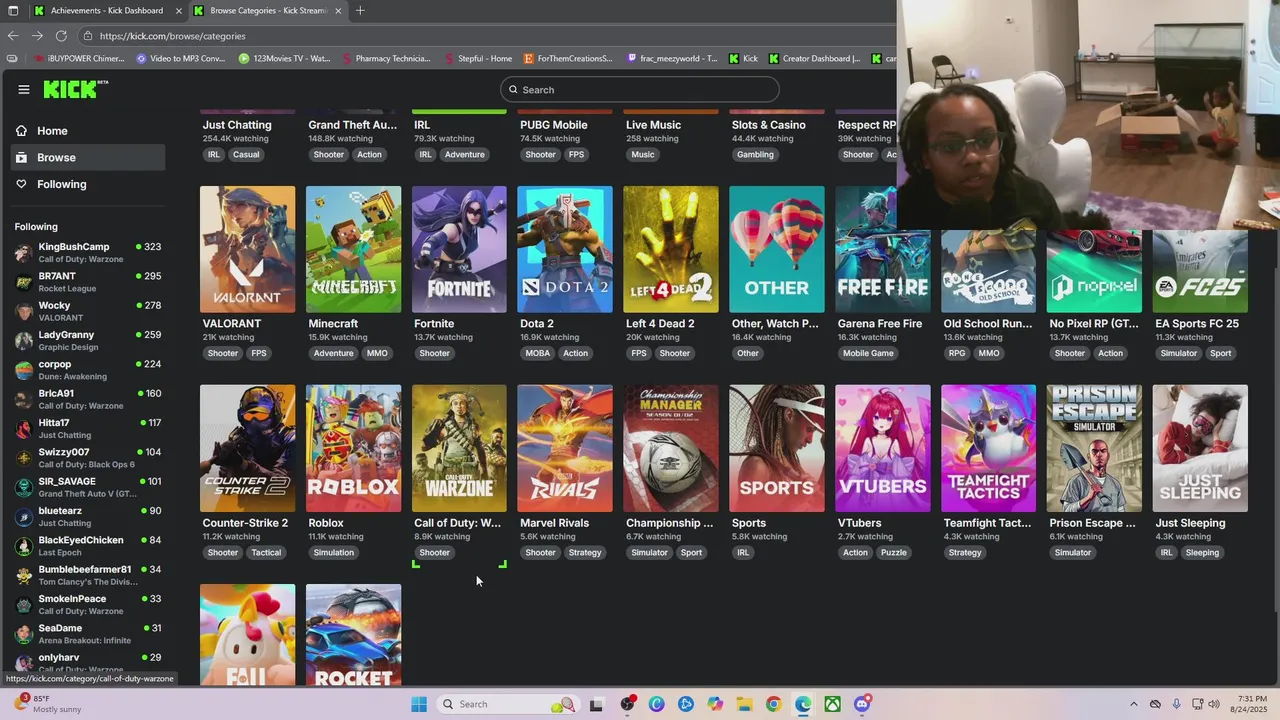
Task: Click the Slots & Casino category title
Action: [768, 125]
